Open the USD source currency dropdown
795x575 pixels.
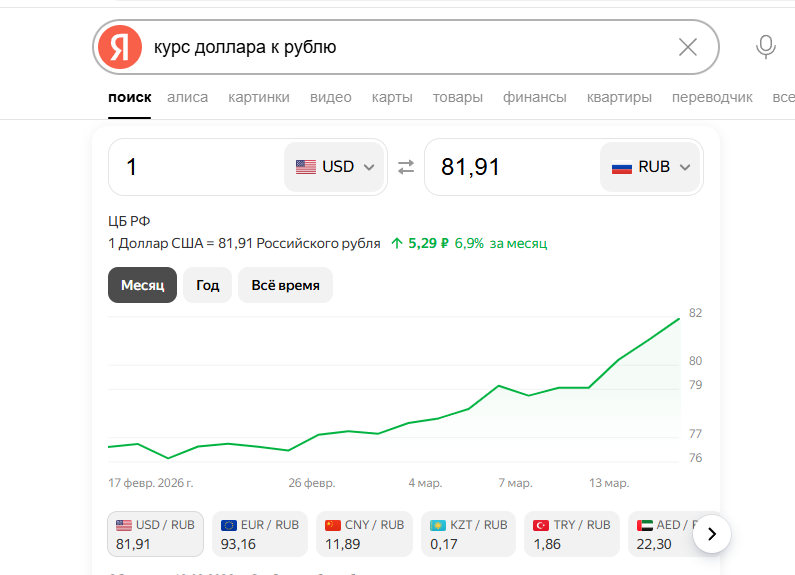click(335, 167)
